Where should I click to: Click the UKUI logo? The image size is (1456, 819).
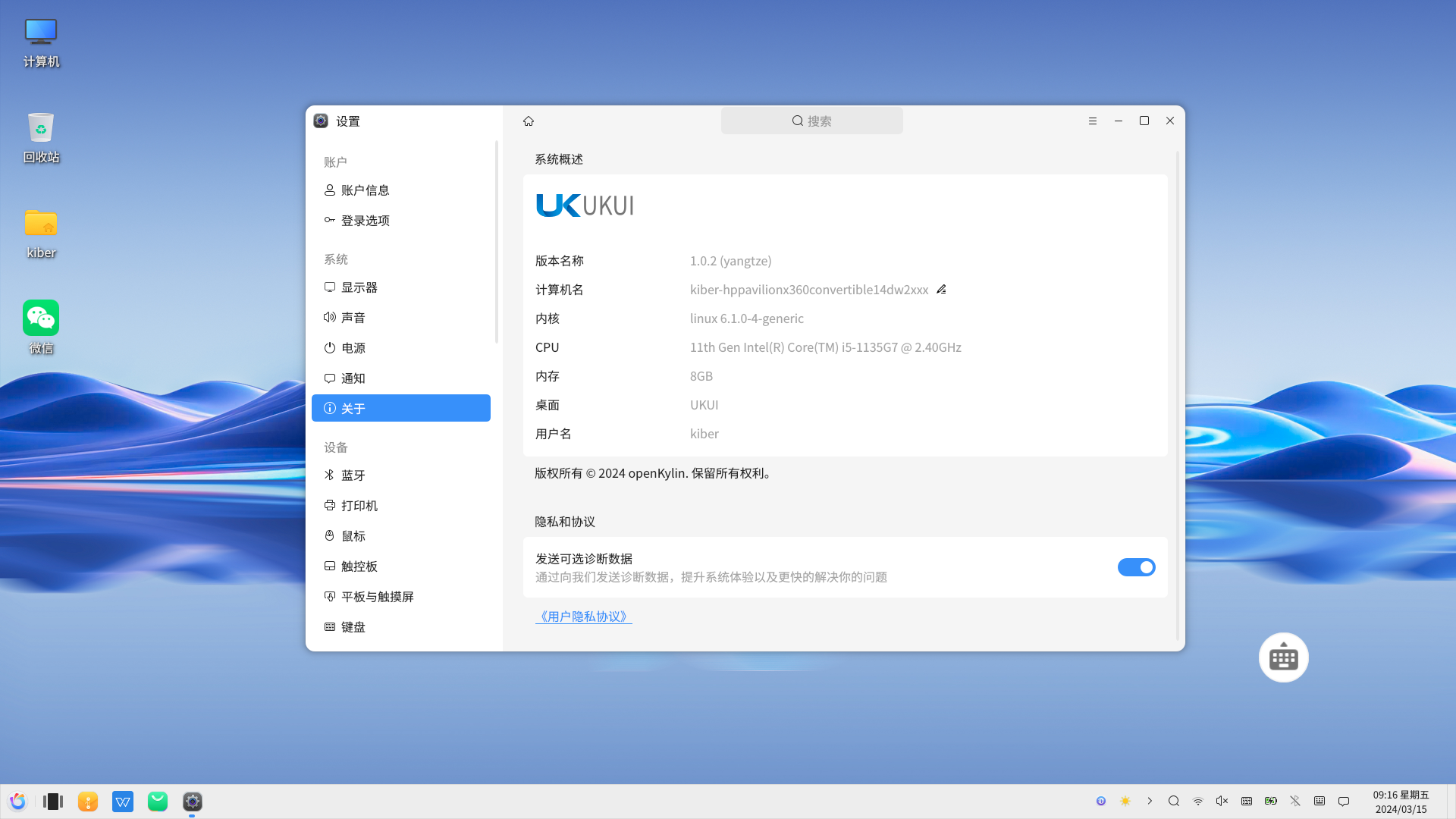[585, 206]
